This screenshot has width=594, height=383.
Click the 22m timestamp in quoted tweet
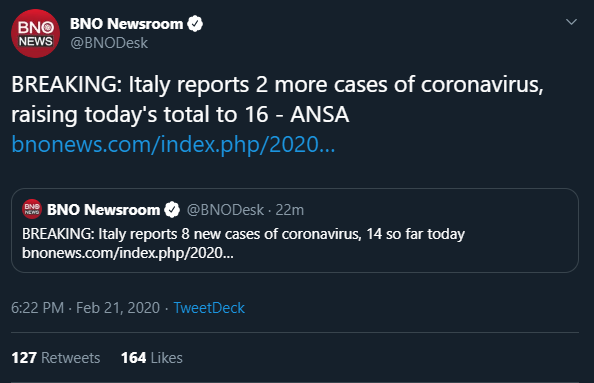(289, 209)
